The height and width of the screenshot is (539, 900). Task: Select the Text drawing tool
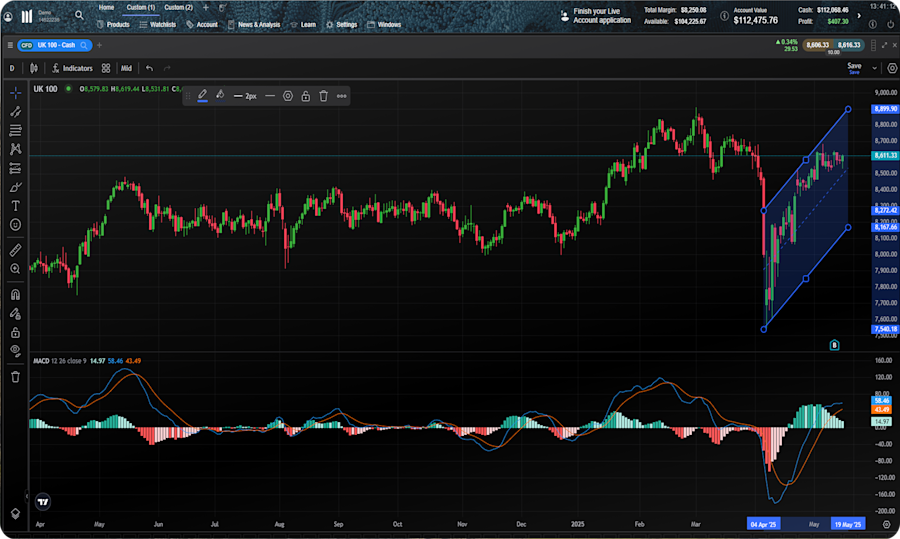[15, 205]
